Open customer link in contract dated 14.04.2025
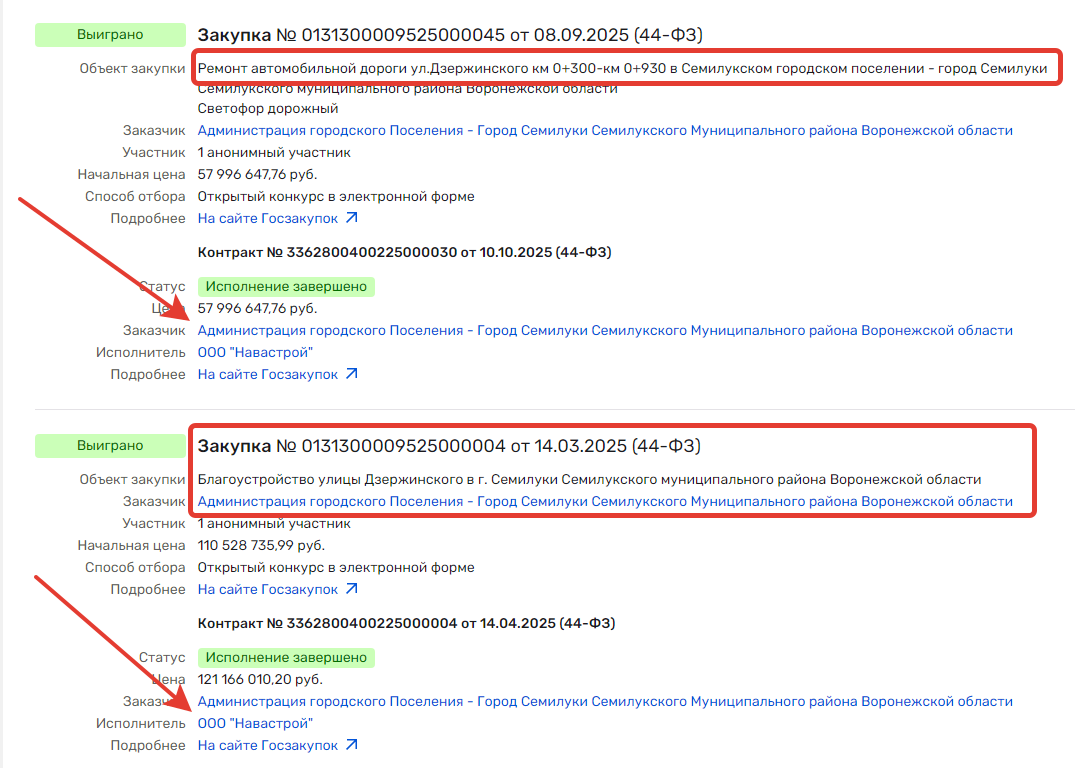 pyautogui.click(x=604, y=701)
